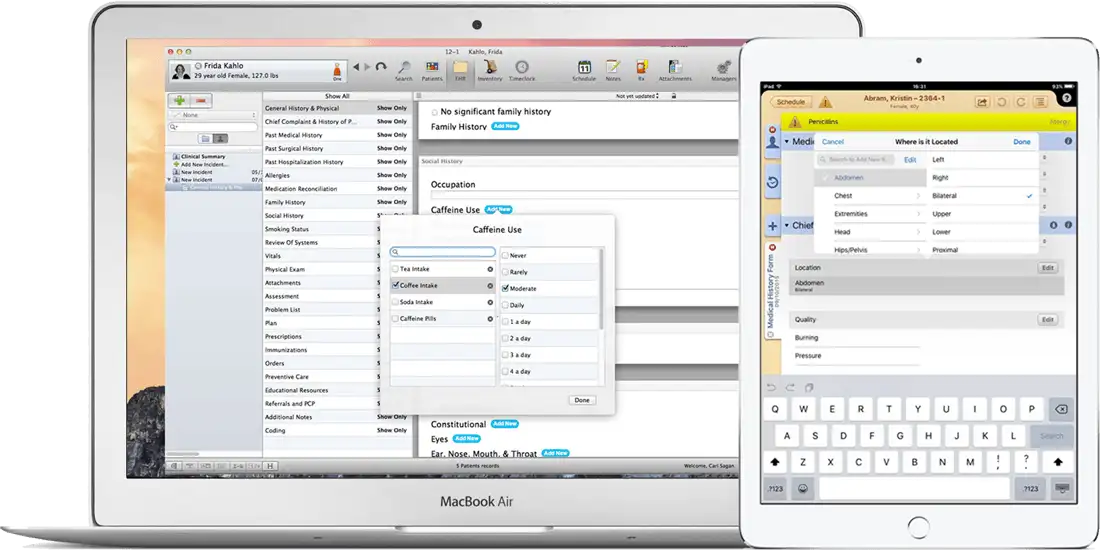Check the Rarely frequency checkbox
The height and width of the screenshot is (550, 1100).
tap(505, 272)
